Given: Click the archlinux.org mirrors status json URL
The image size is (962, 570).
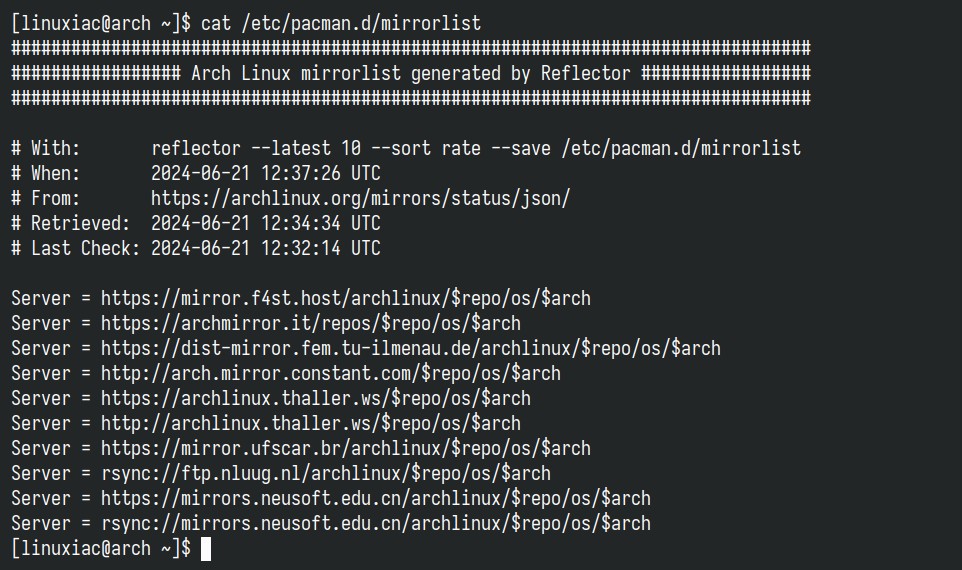Looking at the screenshot, I should point(361,199).
